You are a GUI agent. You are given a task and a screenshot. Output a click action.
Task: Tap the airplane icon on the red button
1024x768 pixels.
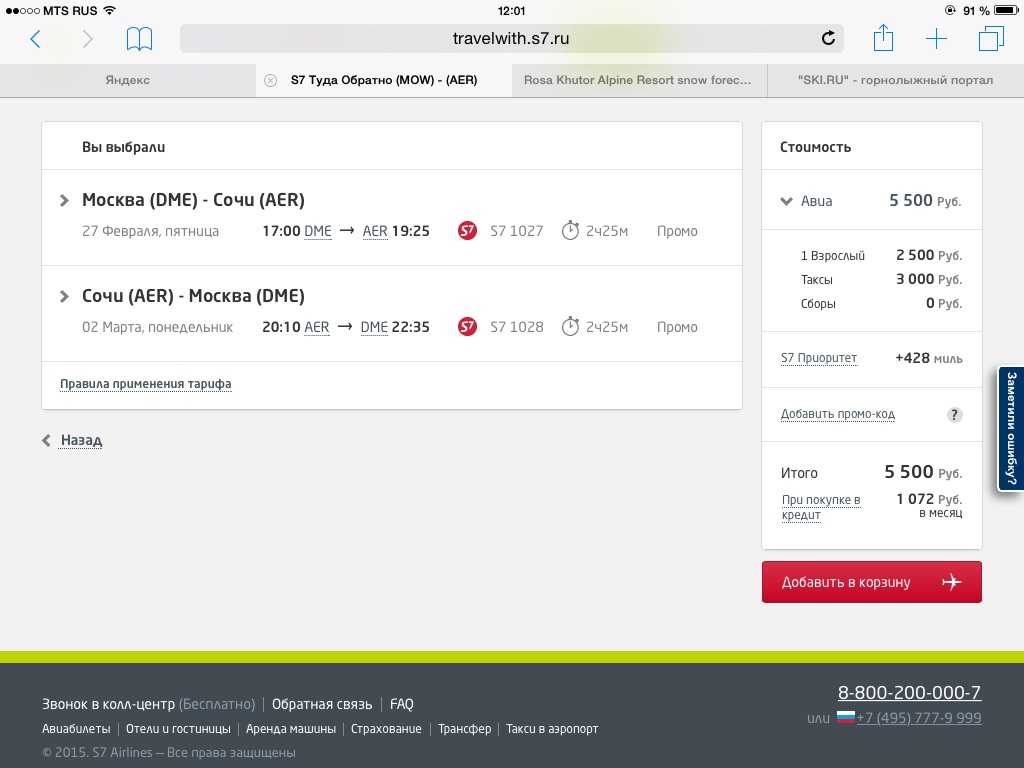[x=952, y=582]
